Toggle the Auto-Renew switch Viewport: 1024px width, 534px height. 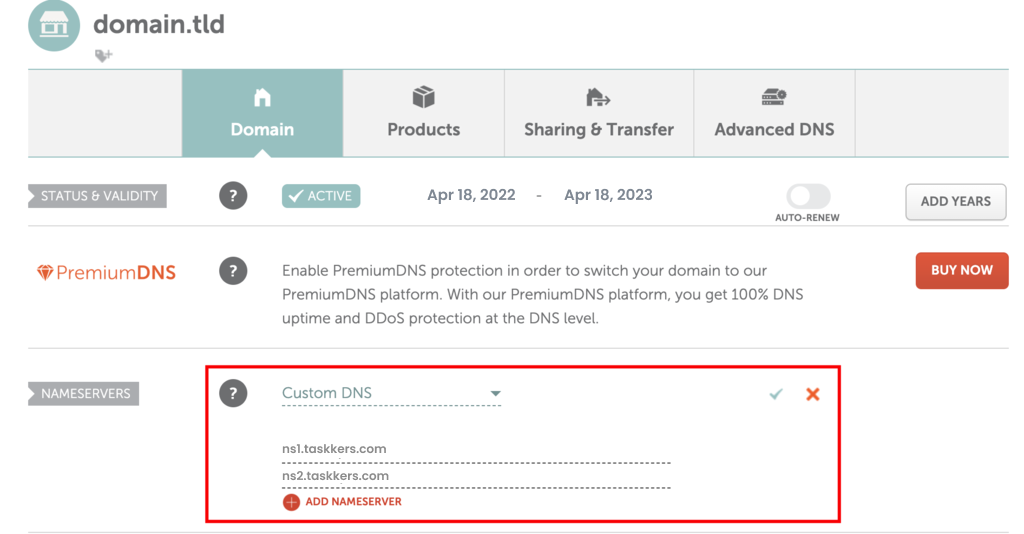click(x=808, y=196)
